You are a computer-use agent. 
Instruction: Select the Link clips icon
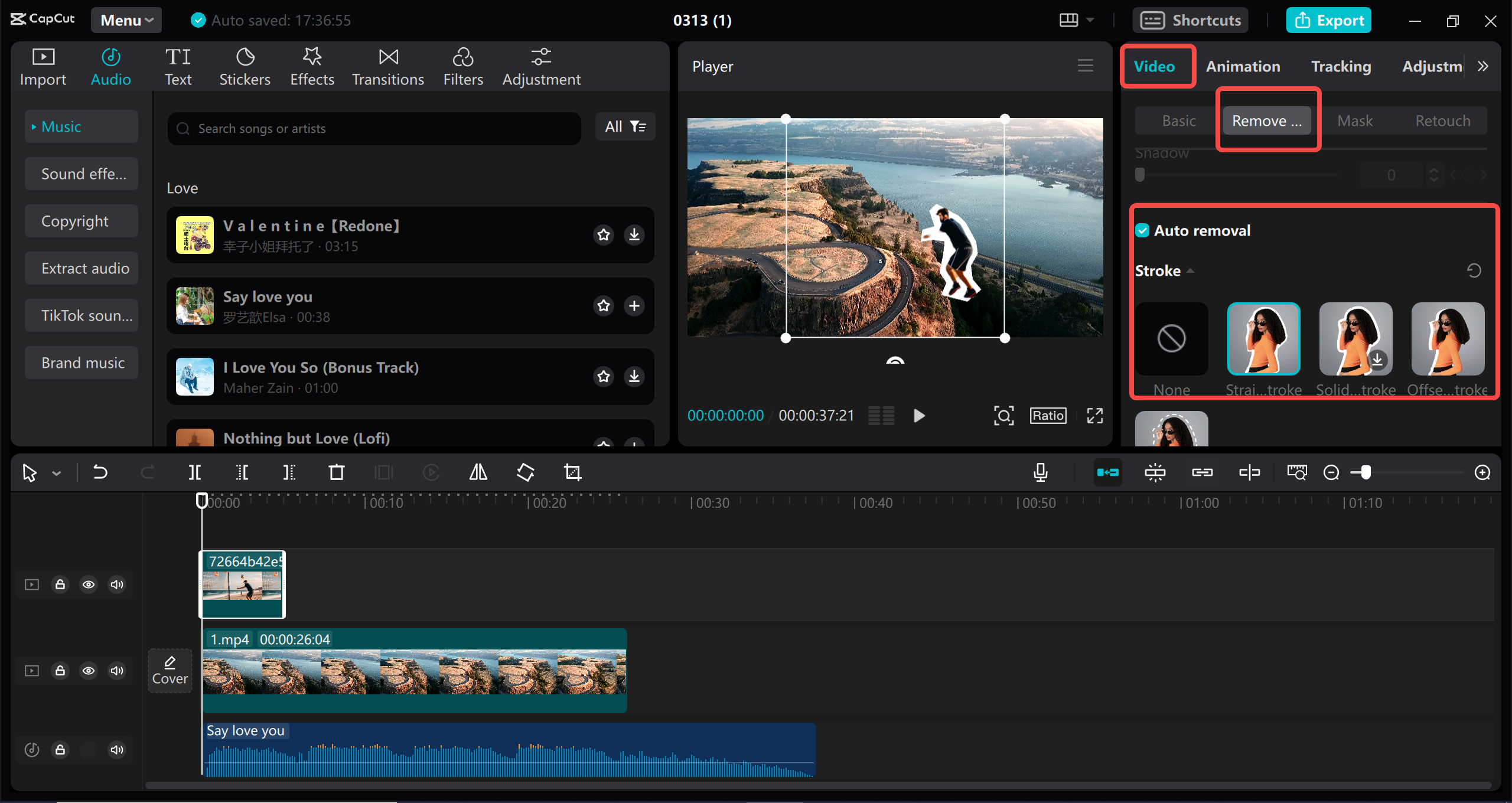[1201, 472]
